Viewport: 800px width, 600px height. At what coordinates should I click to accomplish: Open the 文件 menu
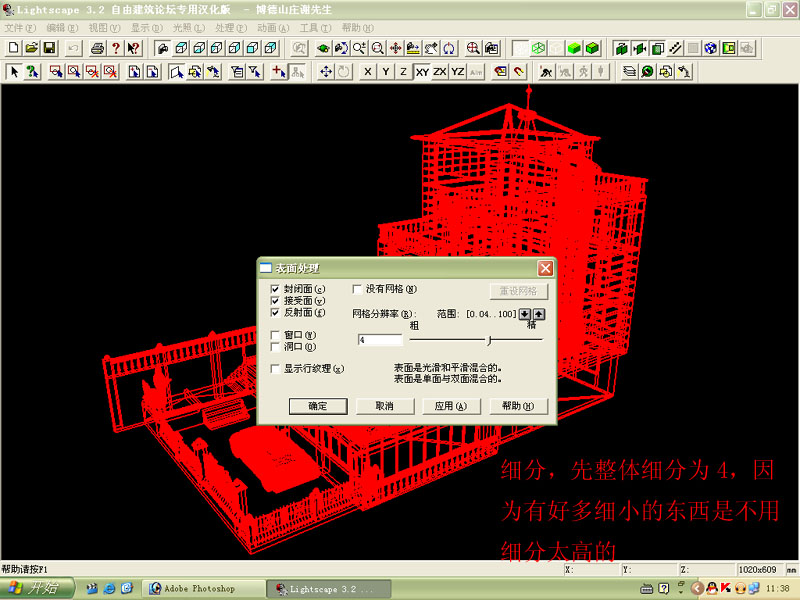[x=20, y=28]
